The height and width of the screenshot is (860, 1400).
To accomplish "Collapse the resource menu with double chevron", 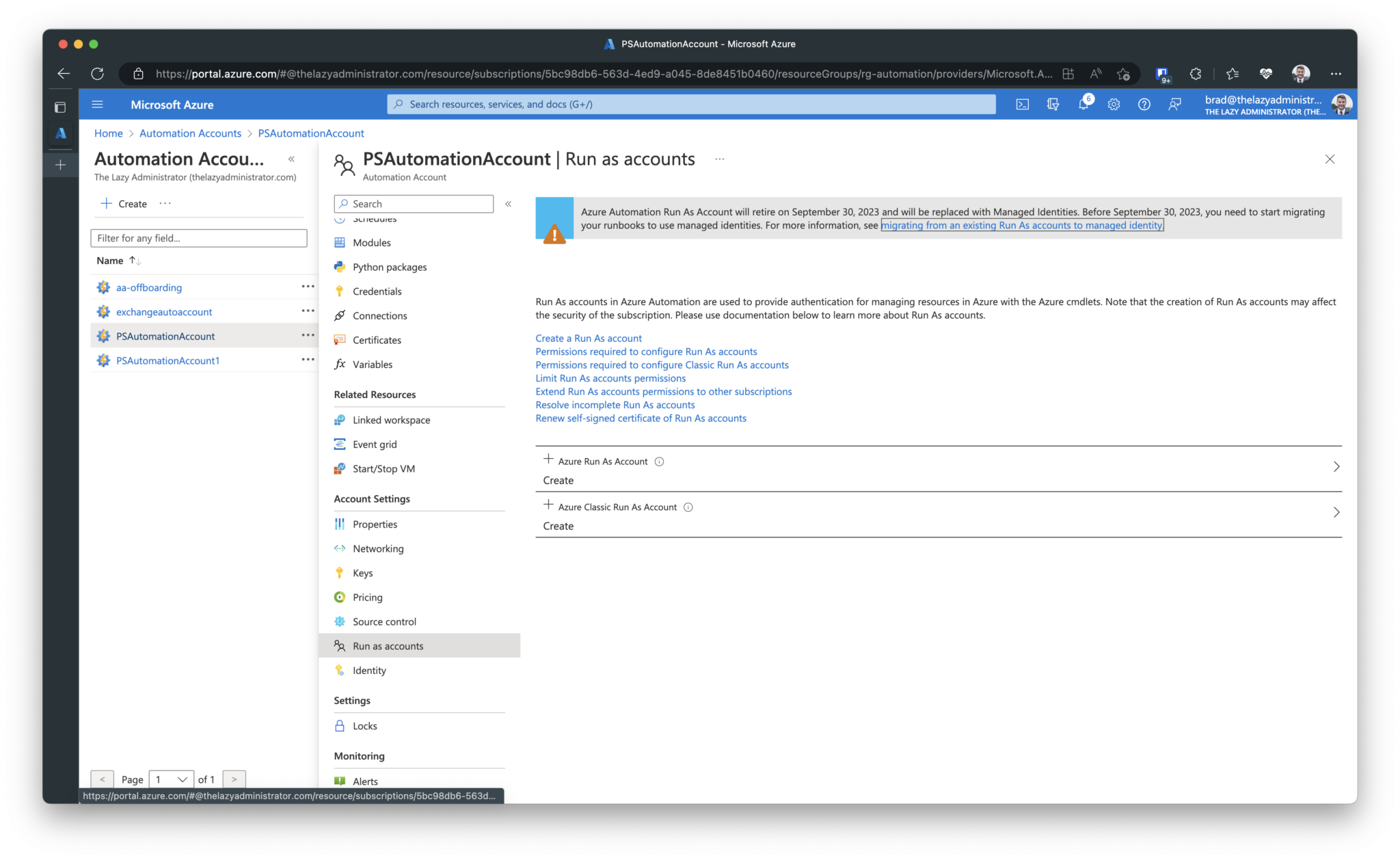I will point(508,204).
